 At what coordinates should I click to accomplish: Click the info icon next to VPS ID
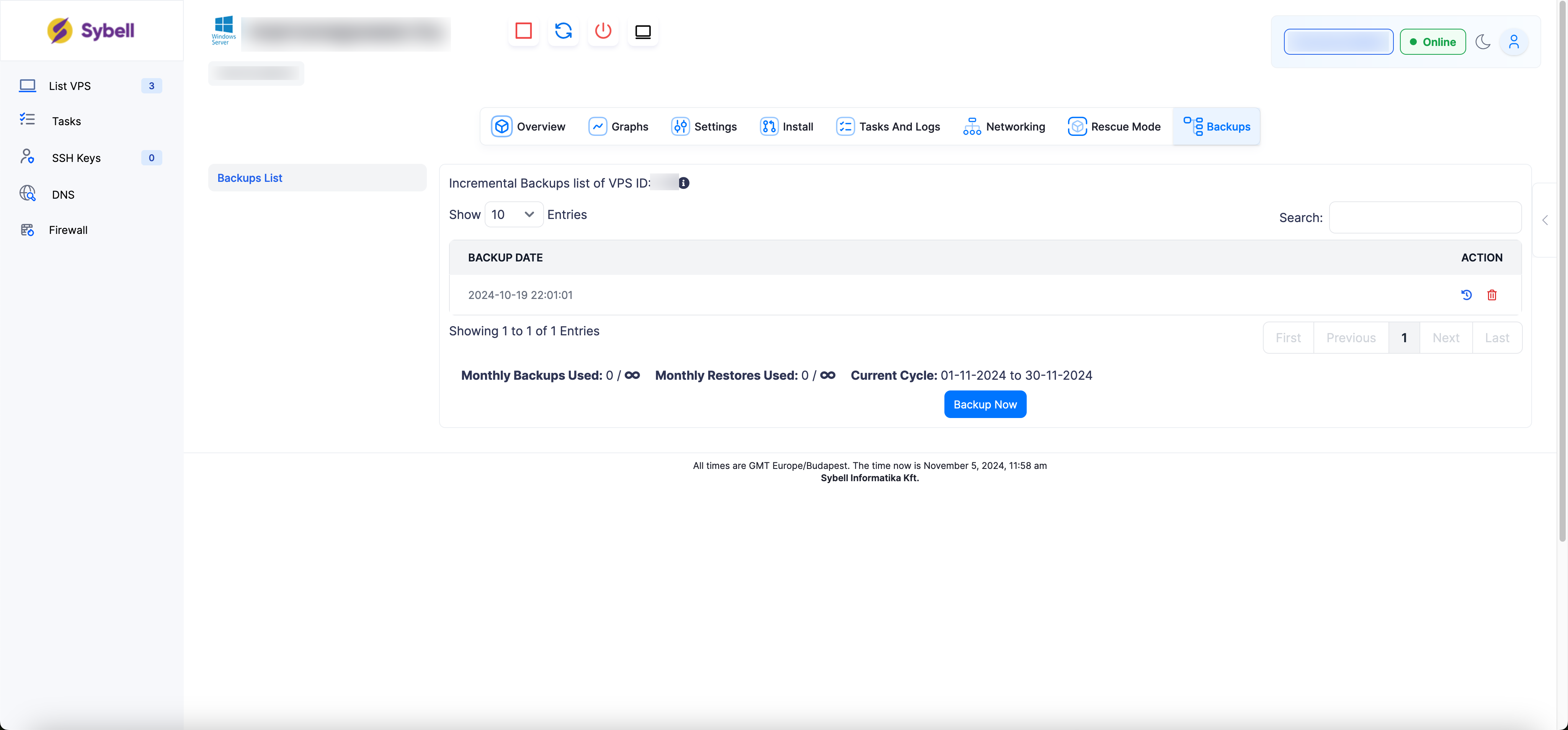coord(684,183)
